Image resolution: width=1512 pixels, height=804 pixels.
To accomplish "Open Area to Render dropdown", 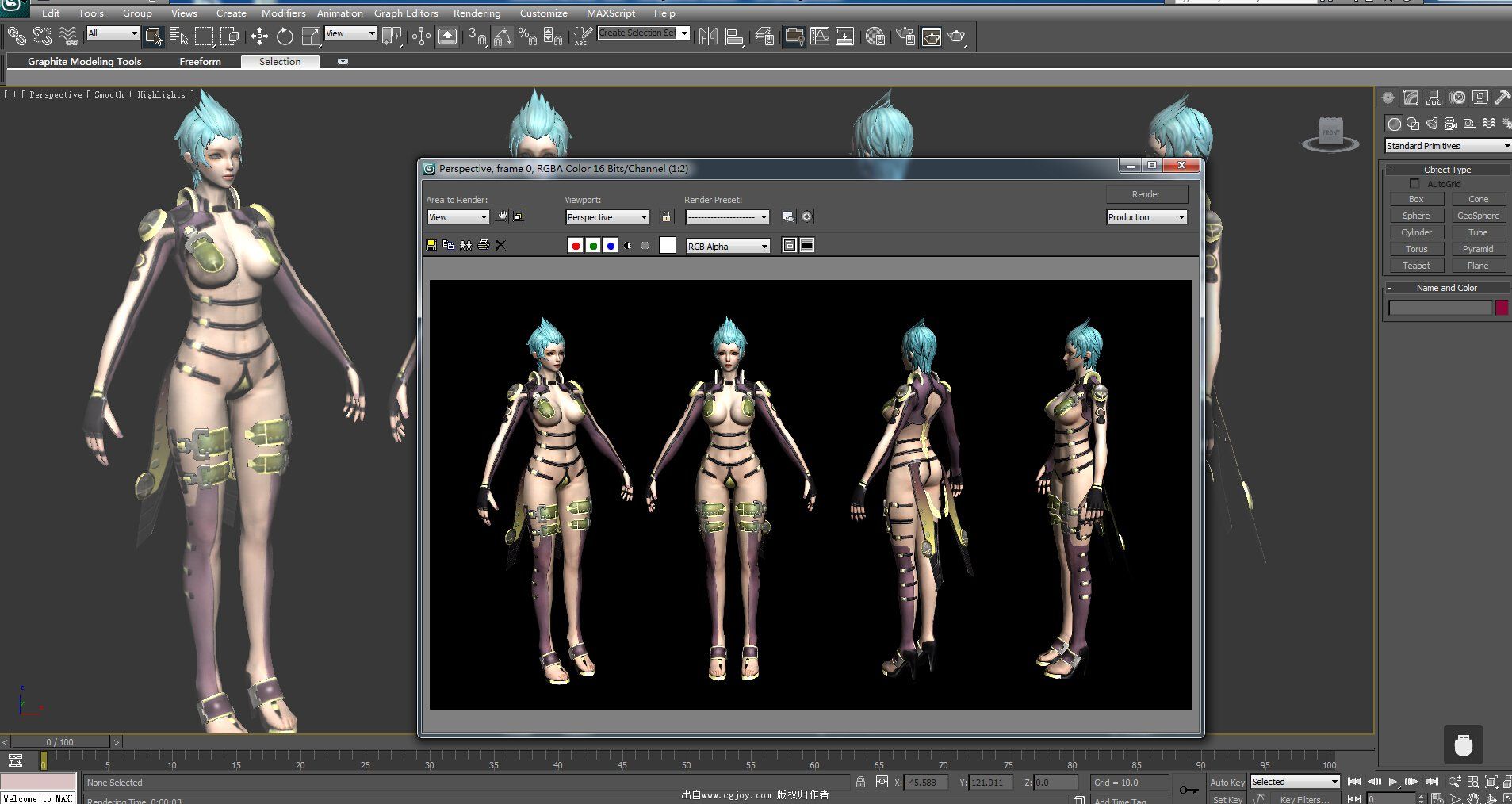I will coord(458,217).
